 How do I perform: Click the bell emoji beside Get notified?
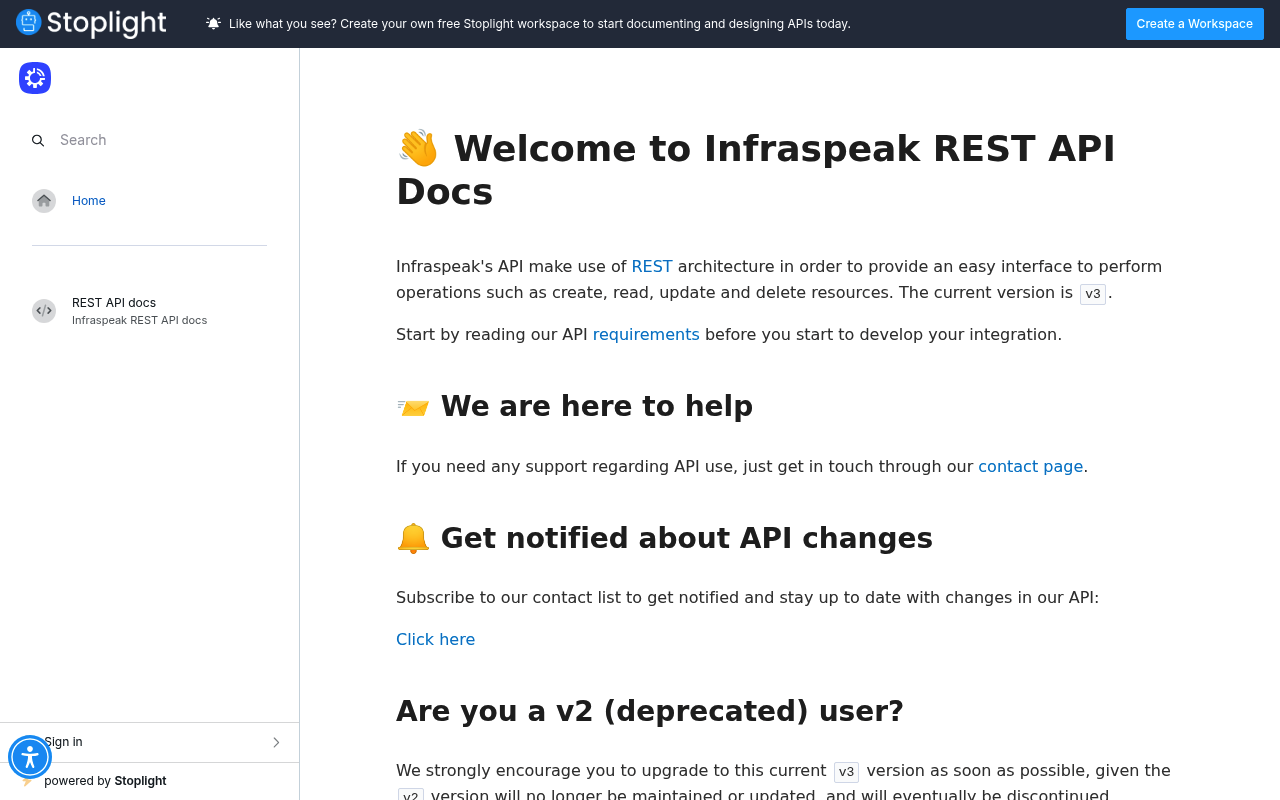[x=413, y=538]
